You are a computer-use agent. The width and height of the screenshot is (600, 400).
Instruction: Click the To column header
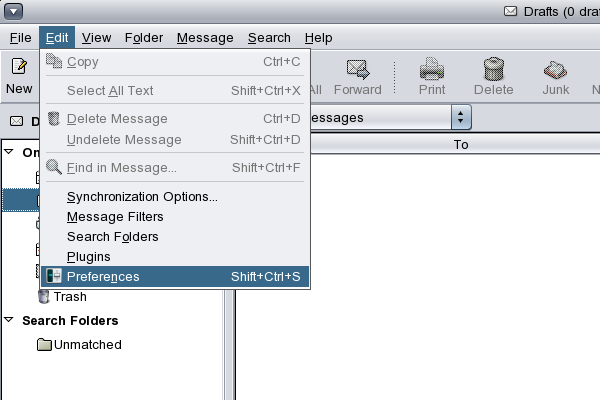pos(455,145)
